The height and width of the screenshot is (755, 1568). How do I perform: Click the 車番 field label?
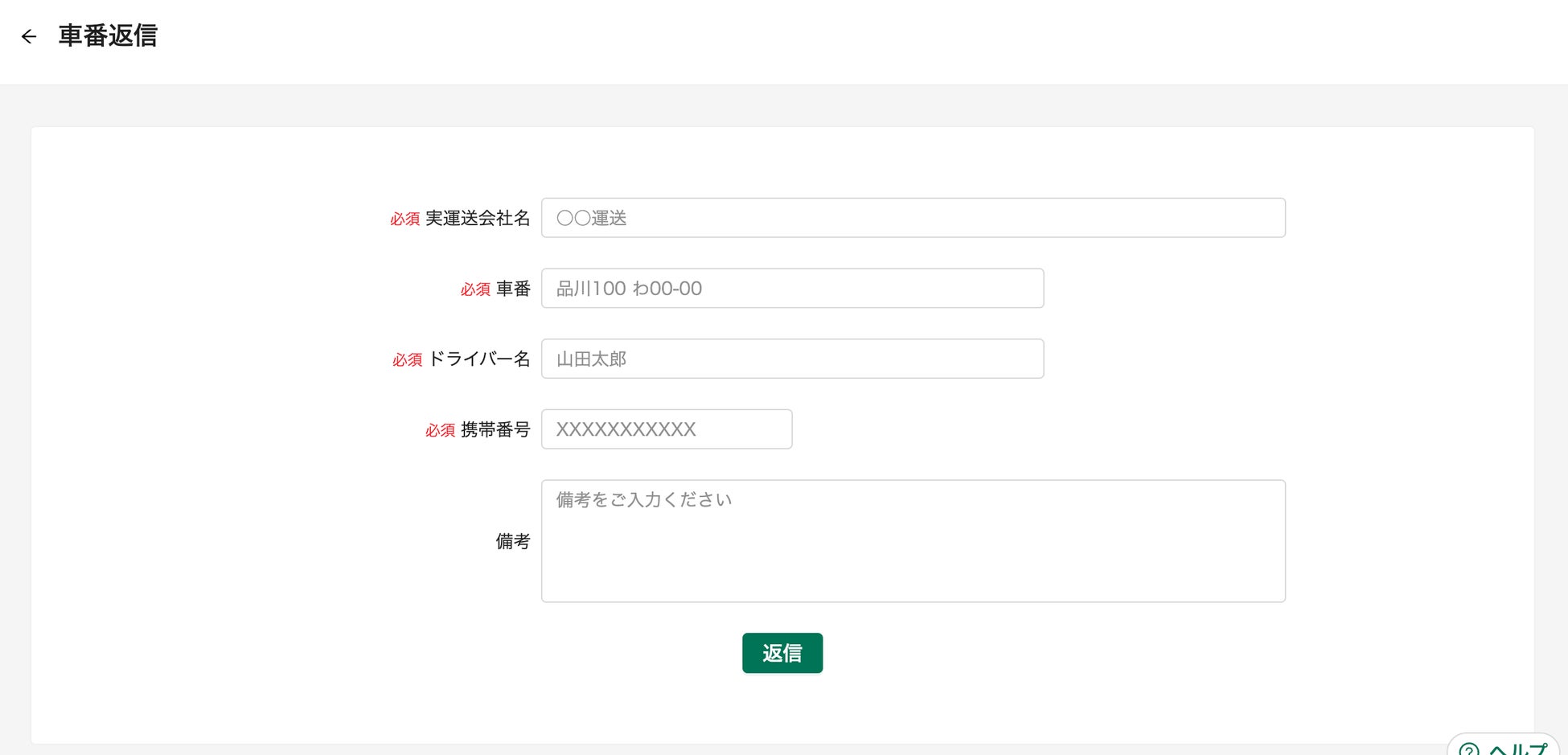(513, 289)
